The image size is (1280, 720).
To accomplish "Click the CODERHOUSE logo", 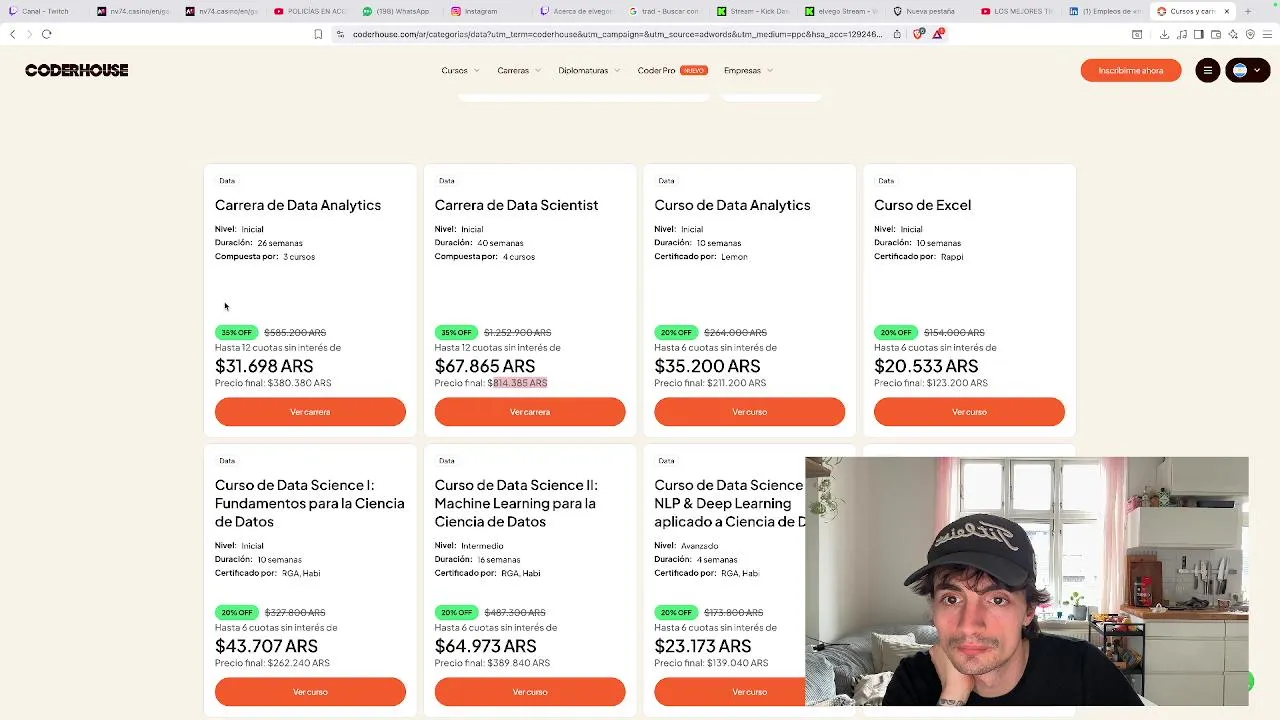I will [x=77, y=70].
